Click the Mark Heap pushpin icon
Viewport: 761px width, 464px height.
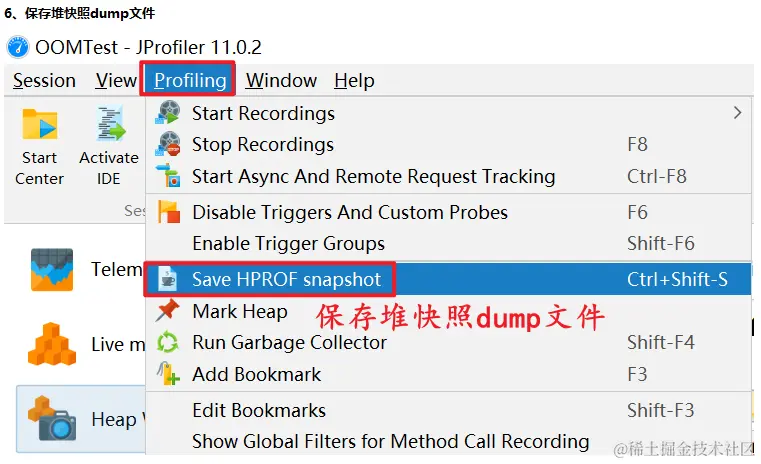pos(167,311)
